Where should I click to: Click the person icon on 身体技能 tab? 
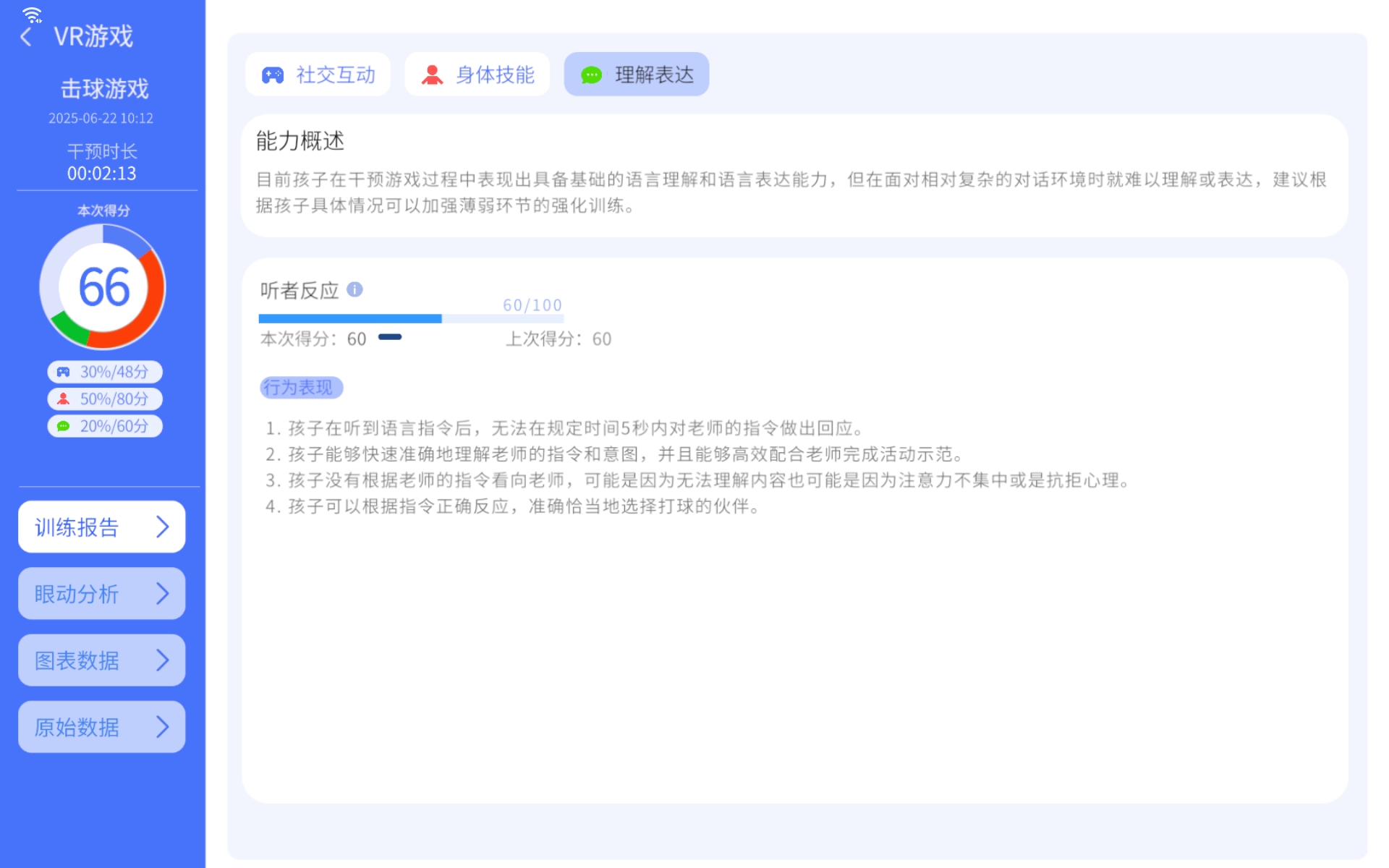[432, 74]
